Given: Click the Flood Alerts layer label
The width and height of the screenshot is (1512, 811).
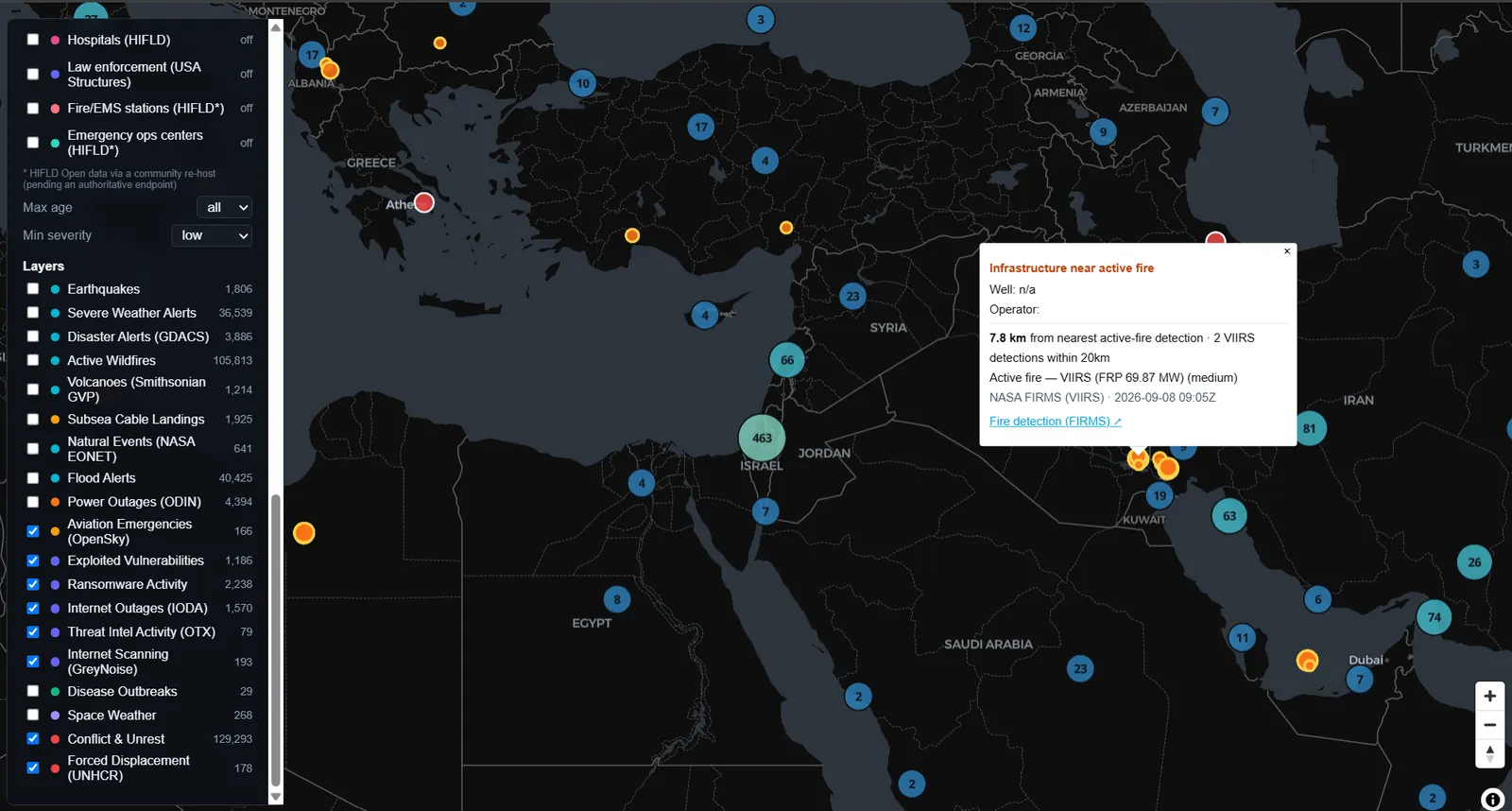Looking at the screenshot, I should coord(101,478).
